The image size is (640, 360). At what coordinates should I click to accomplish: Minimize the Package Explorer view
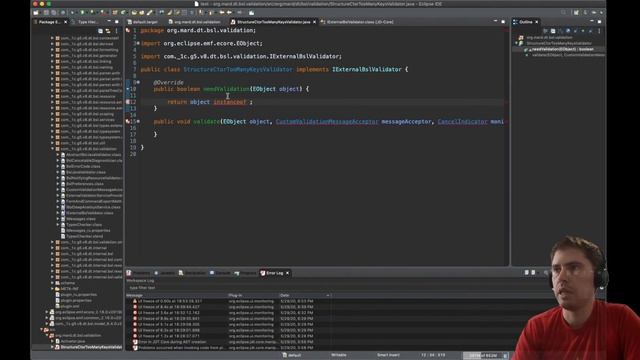click(x=109, y=22)
